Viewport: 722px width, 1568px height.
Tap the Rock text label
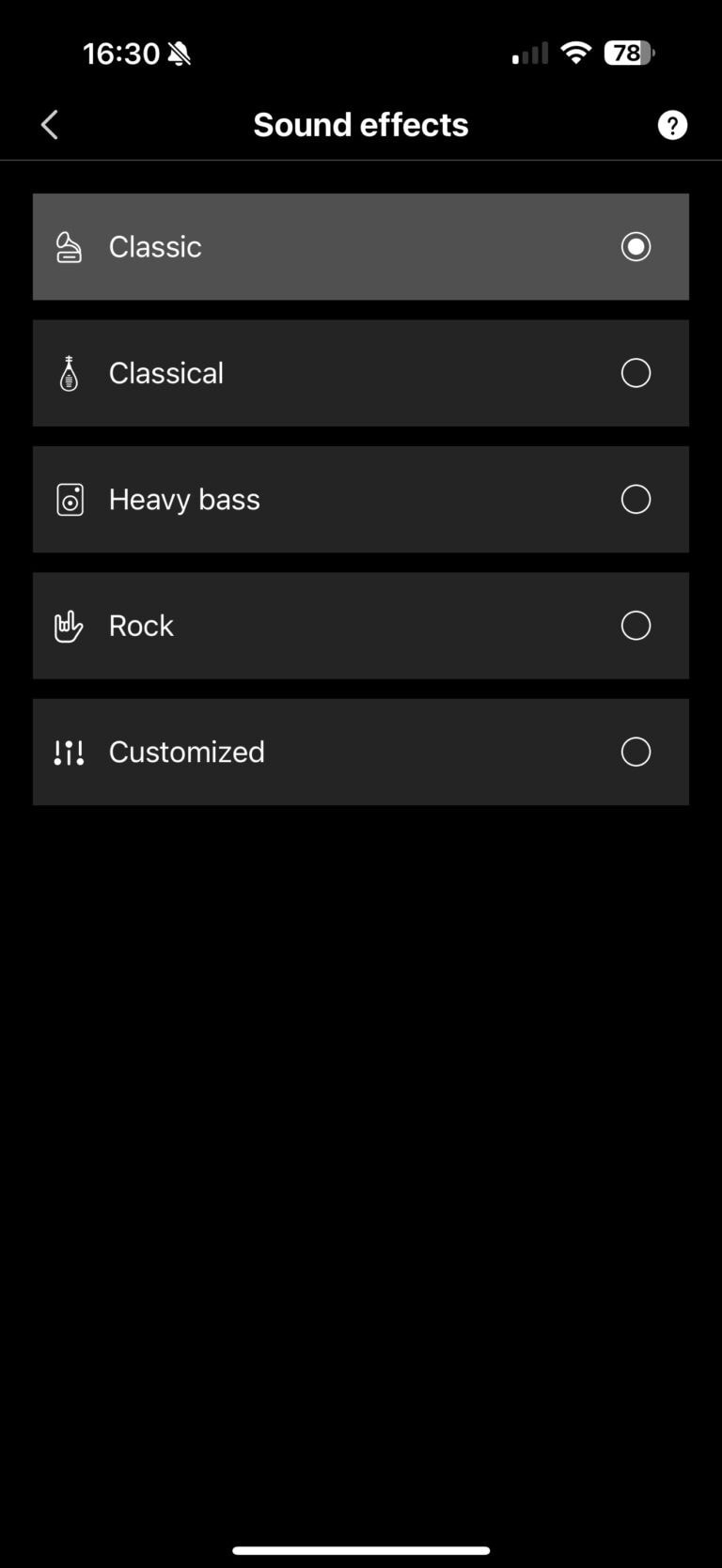(141, 626)
